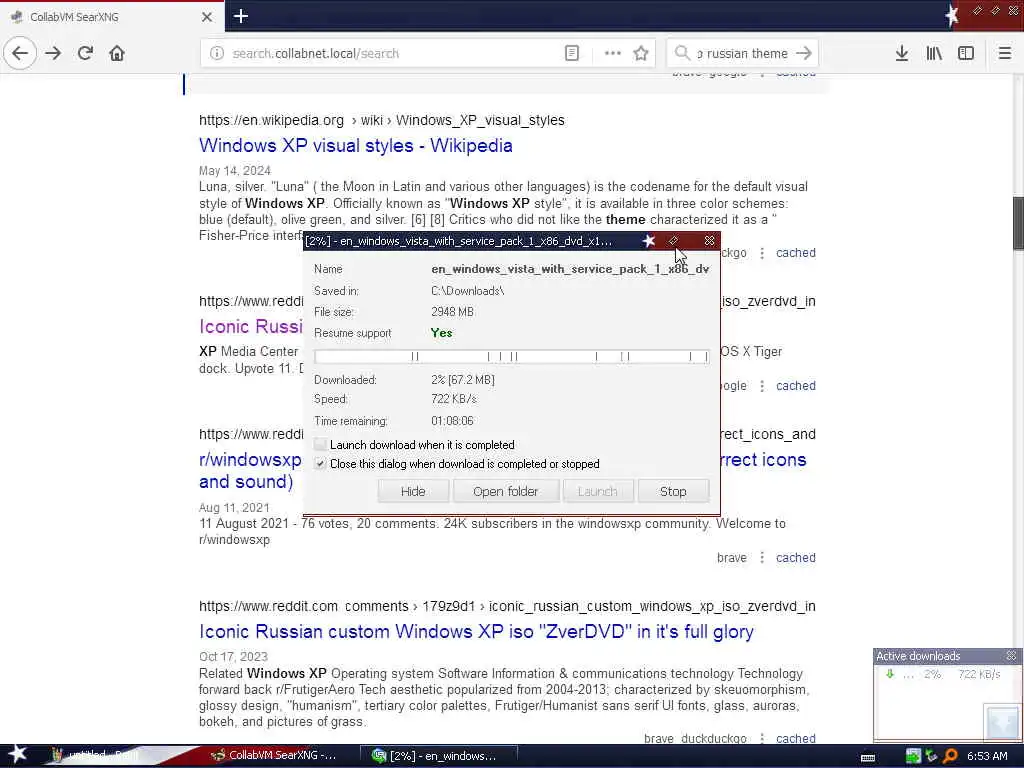Stop the Vista ISO download
Viewport: 1024px width, 768px height.
point(673,492)
